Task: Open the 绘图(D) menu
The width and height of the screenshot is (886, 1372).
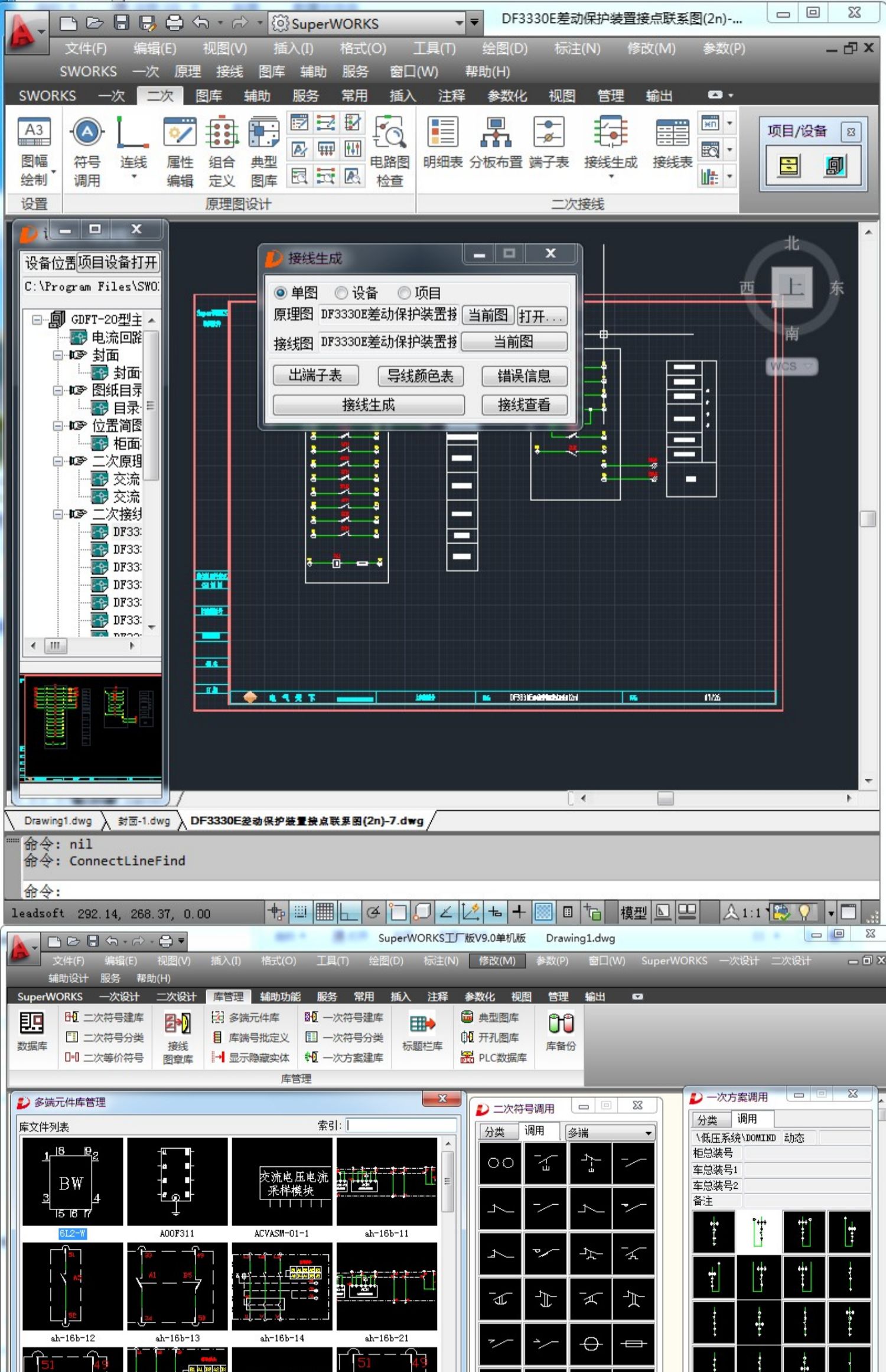Action: click(x=504, y=48)
